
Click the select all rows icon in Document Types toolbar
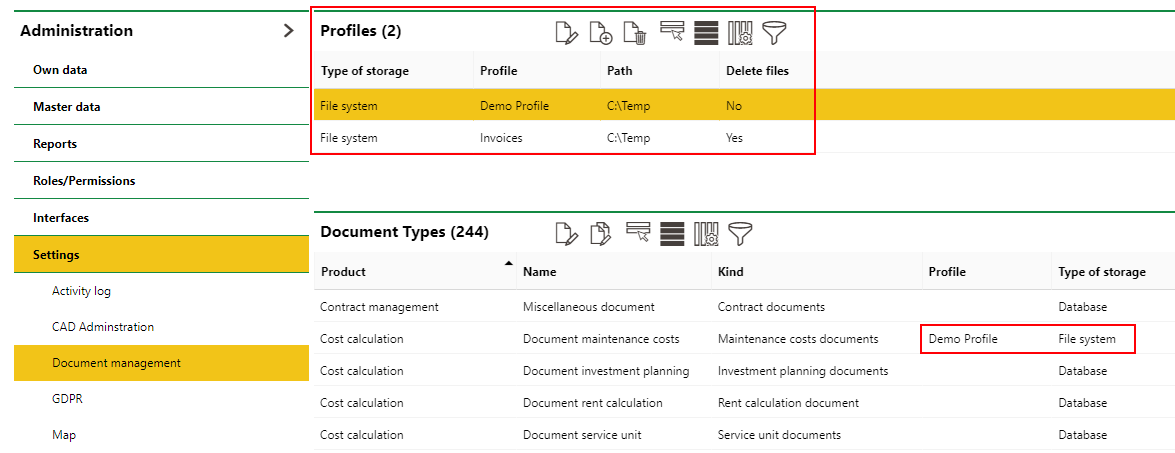[672, 233]
